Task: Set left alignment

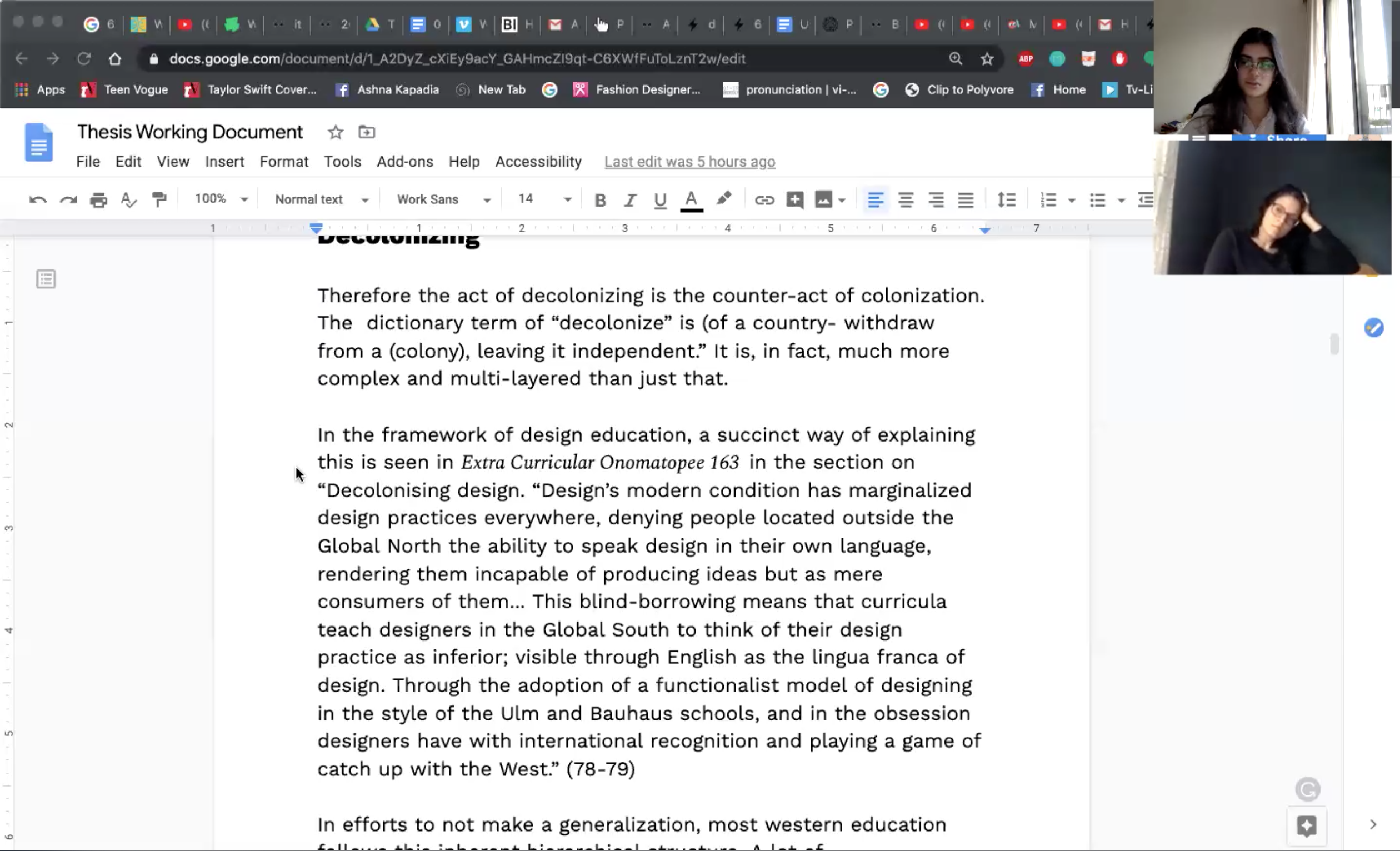Action: point(875,200)
